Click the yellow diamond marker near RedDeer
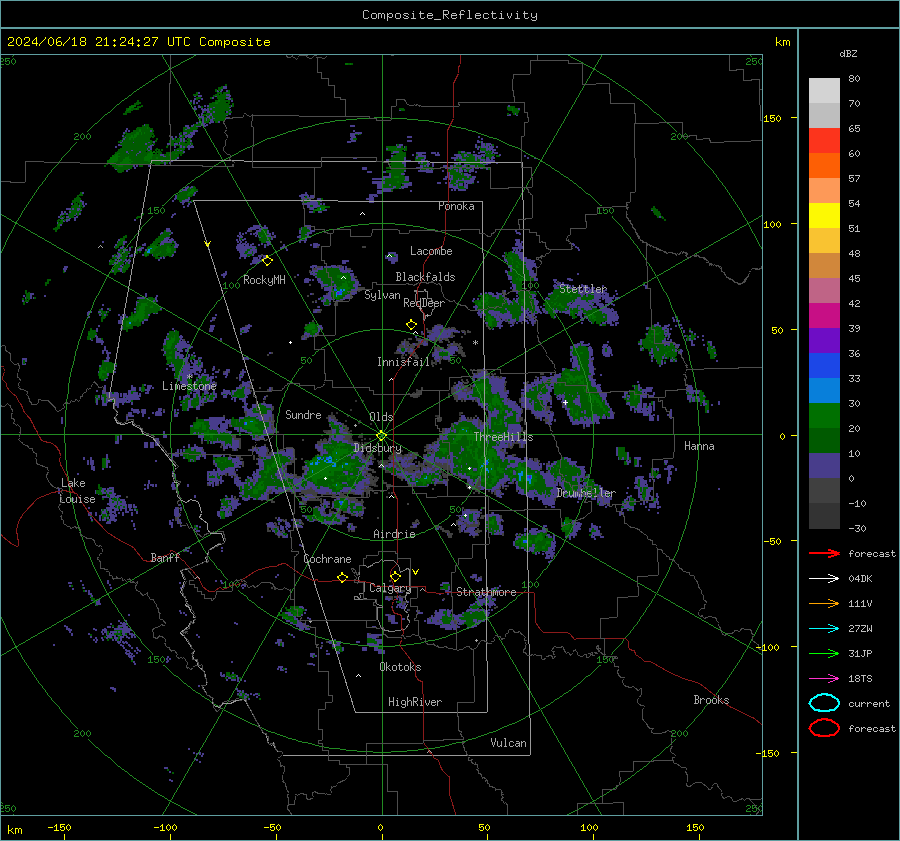The height and width of the screenshot is (841, 900). (411, 325)
